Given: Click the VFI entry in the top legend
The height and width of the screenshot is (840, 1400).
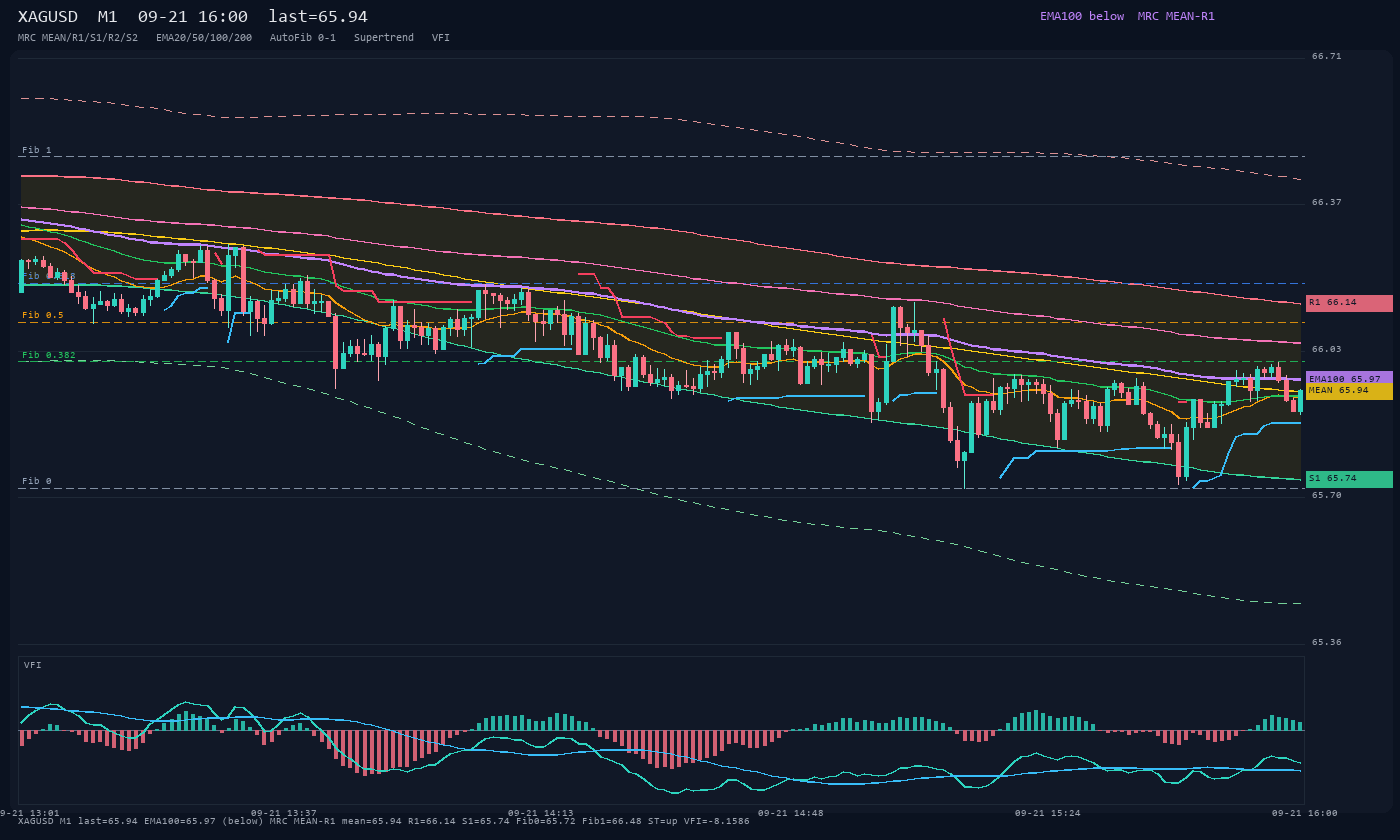Looking at the screenshot, I should pyautogui.click(x=441, y=38).
